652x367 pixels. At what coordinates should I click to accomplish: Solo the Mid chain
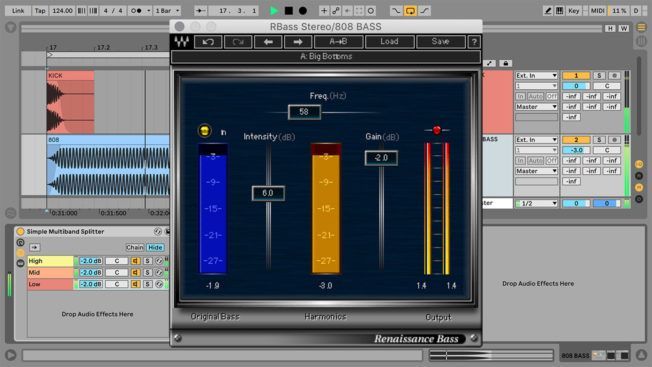click(147, 273)
